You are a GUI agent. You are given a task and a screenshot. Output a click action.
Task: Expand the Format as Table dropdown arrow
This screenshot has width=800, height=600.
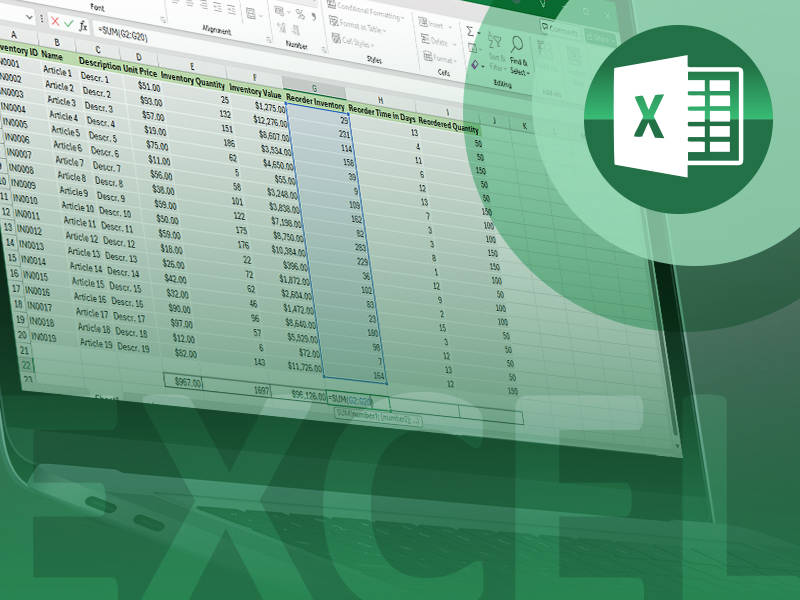coord(384,31)
